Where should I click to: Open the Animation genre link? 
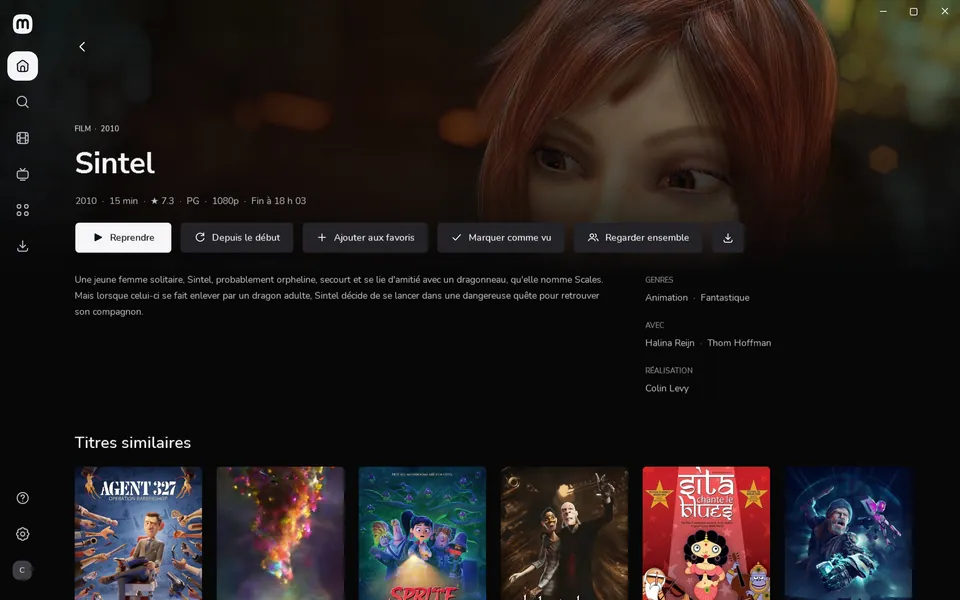666,298
